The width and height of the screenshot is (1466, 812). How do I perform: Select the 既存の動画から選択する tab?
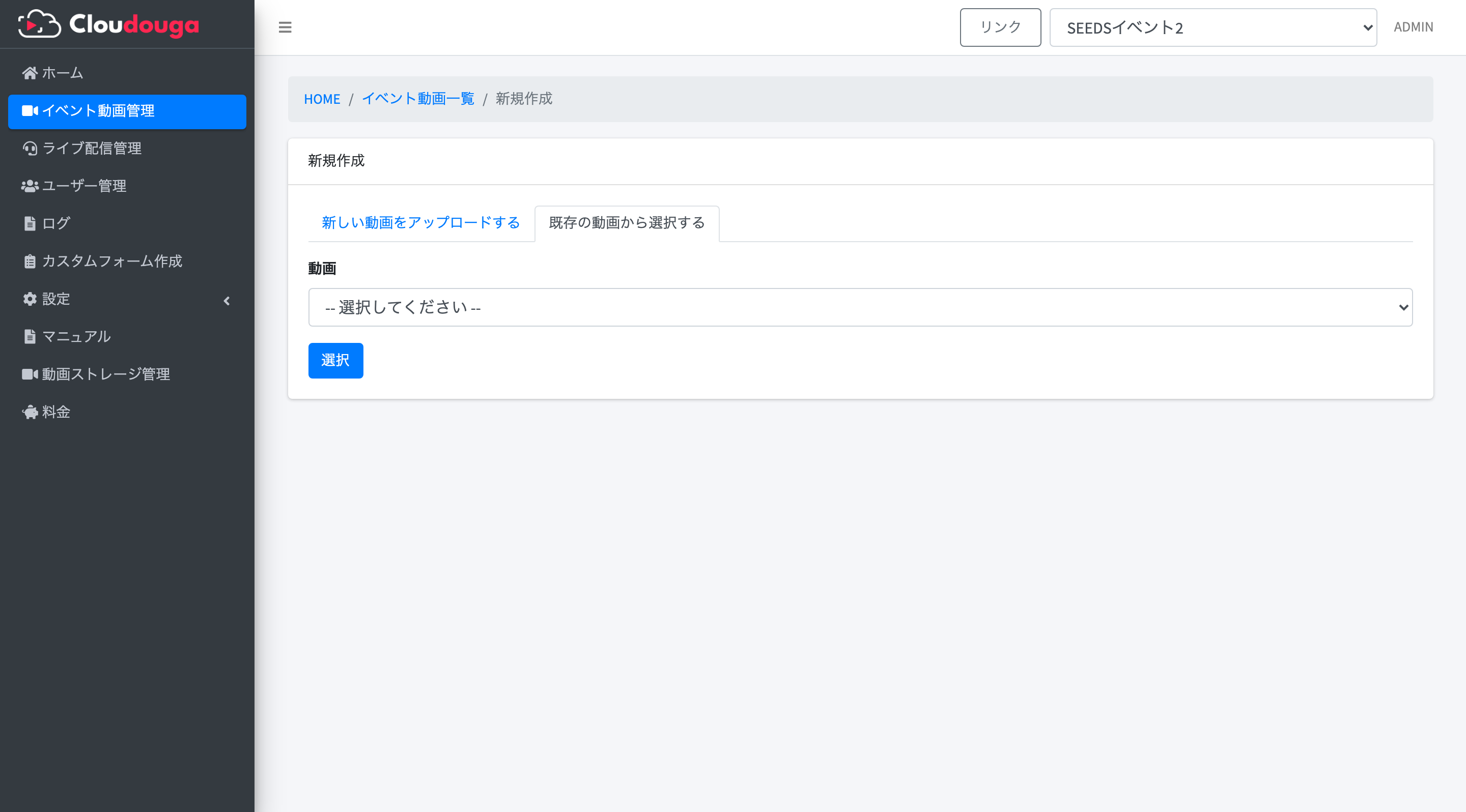click(627, 223)
